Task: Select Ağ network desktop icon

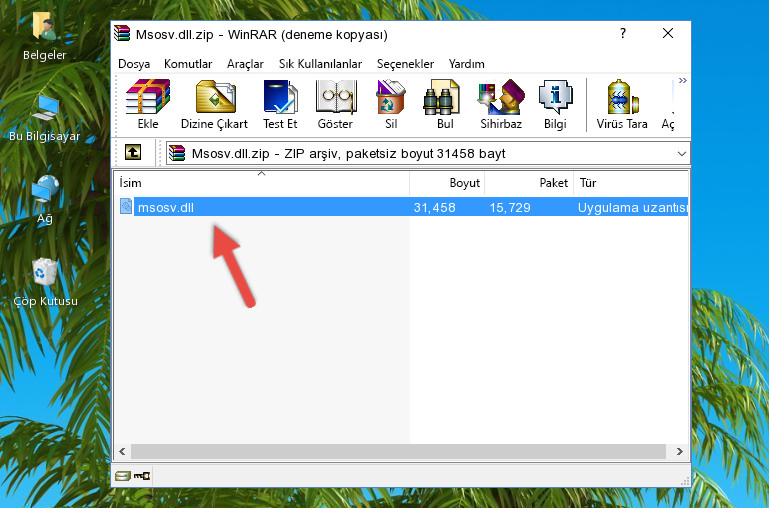Action: pos(45,200)
